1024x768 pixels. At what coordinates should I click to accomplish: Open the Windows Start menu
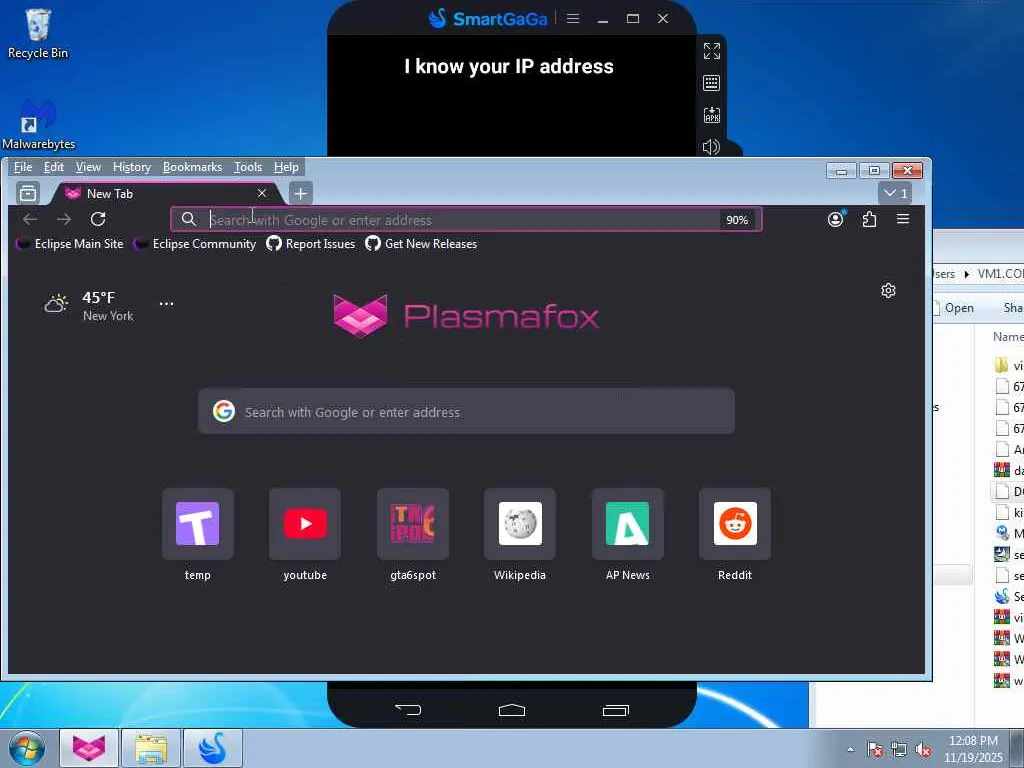click(27, 748)
